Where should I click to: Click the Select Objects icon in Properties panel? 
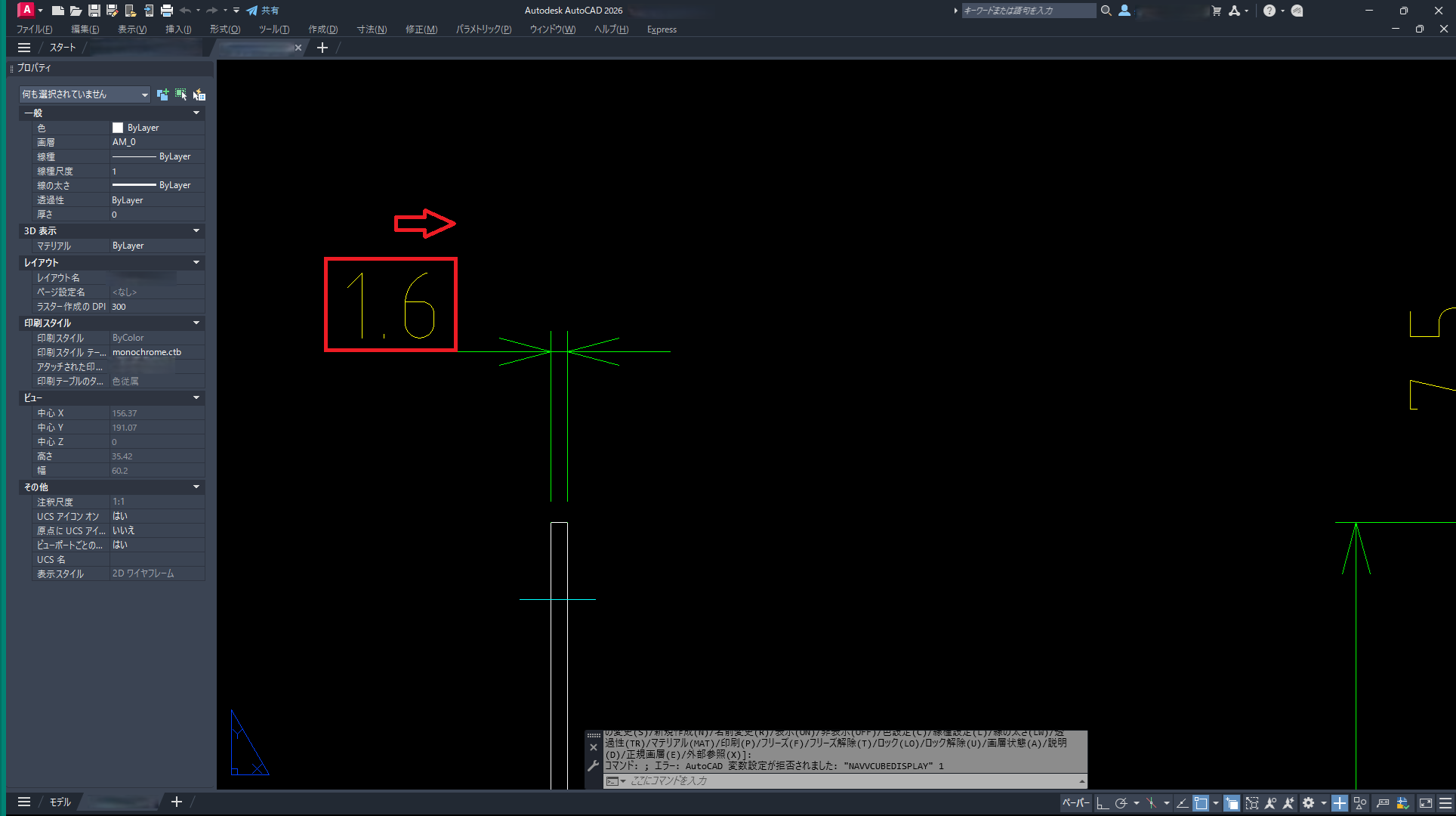tap(180, 94)
